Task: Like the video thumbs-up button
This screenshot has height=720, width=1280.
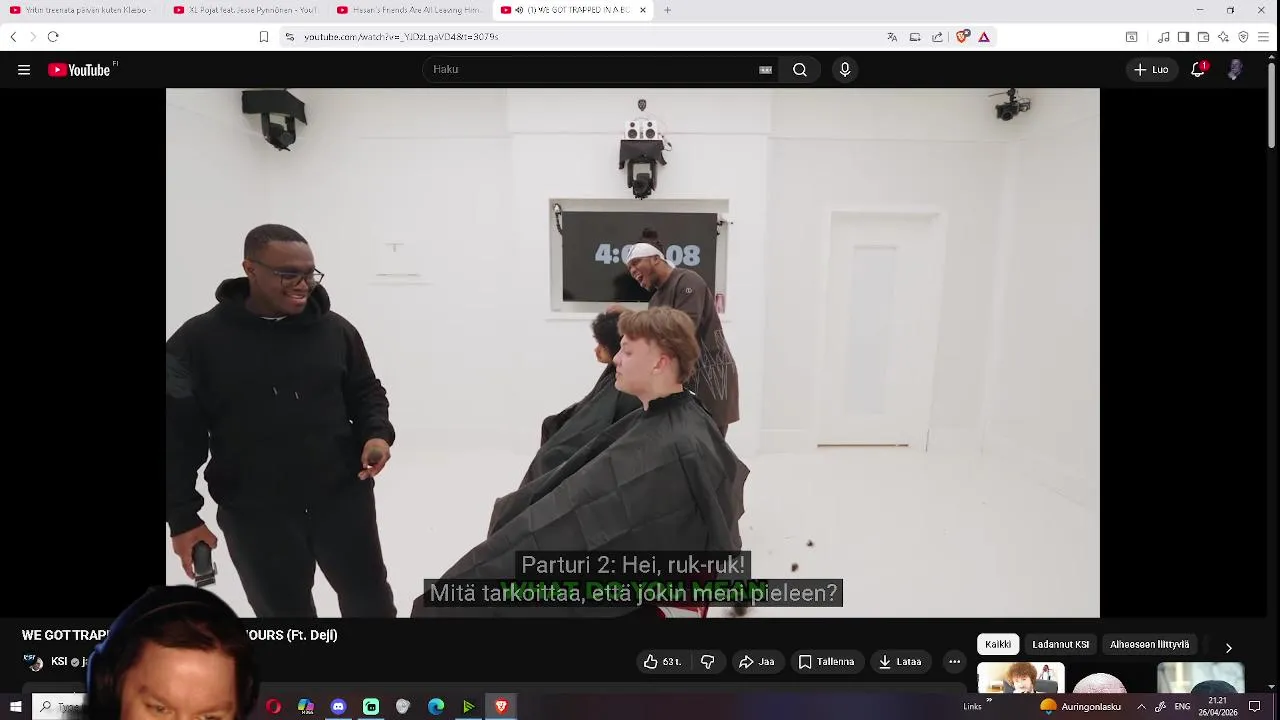Action: click(661, 662)
